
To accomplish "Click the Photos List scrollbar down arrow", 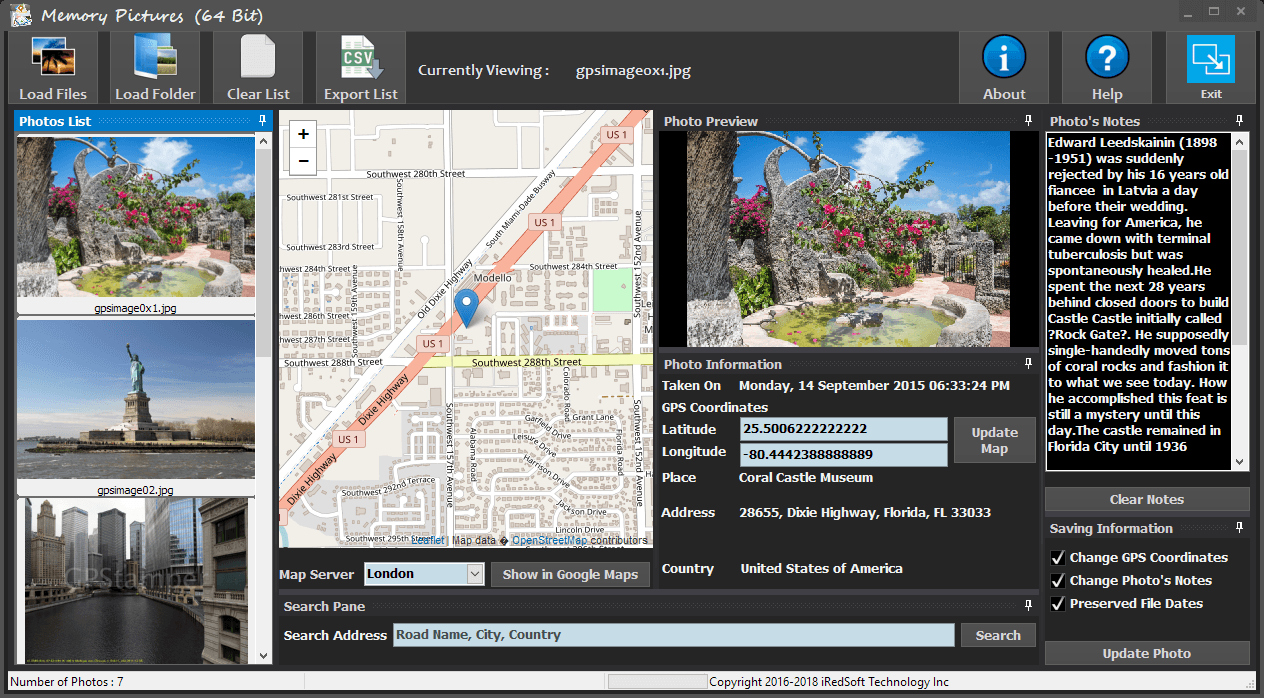I will 264,656.
